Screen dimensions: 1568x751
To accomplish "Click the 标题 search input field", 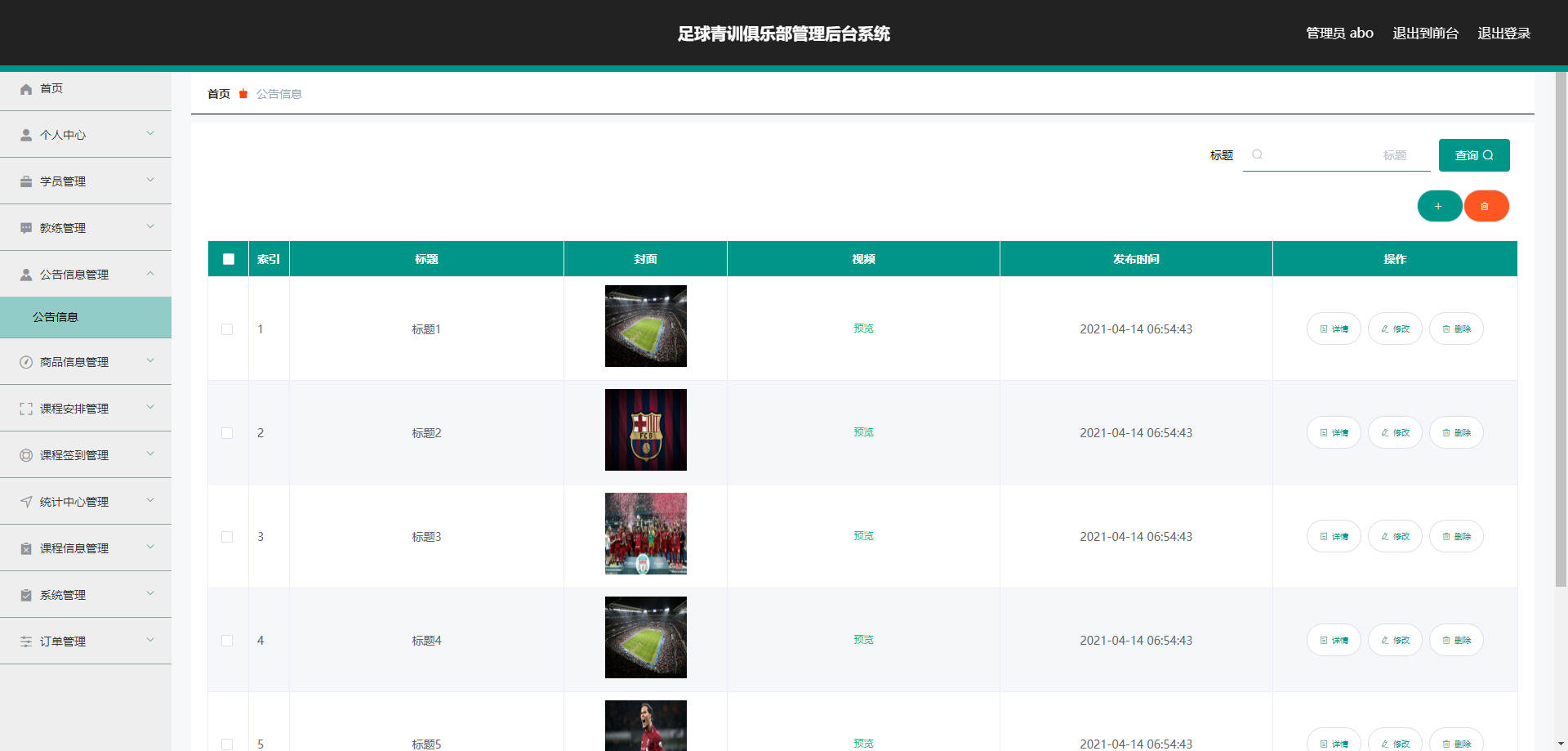I will pos(1337,155).
